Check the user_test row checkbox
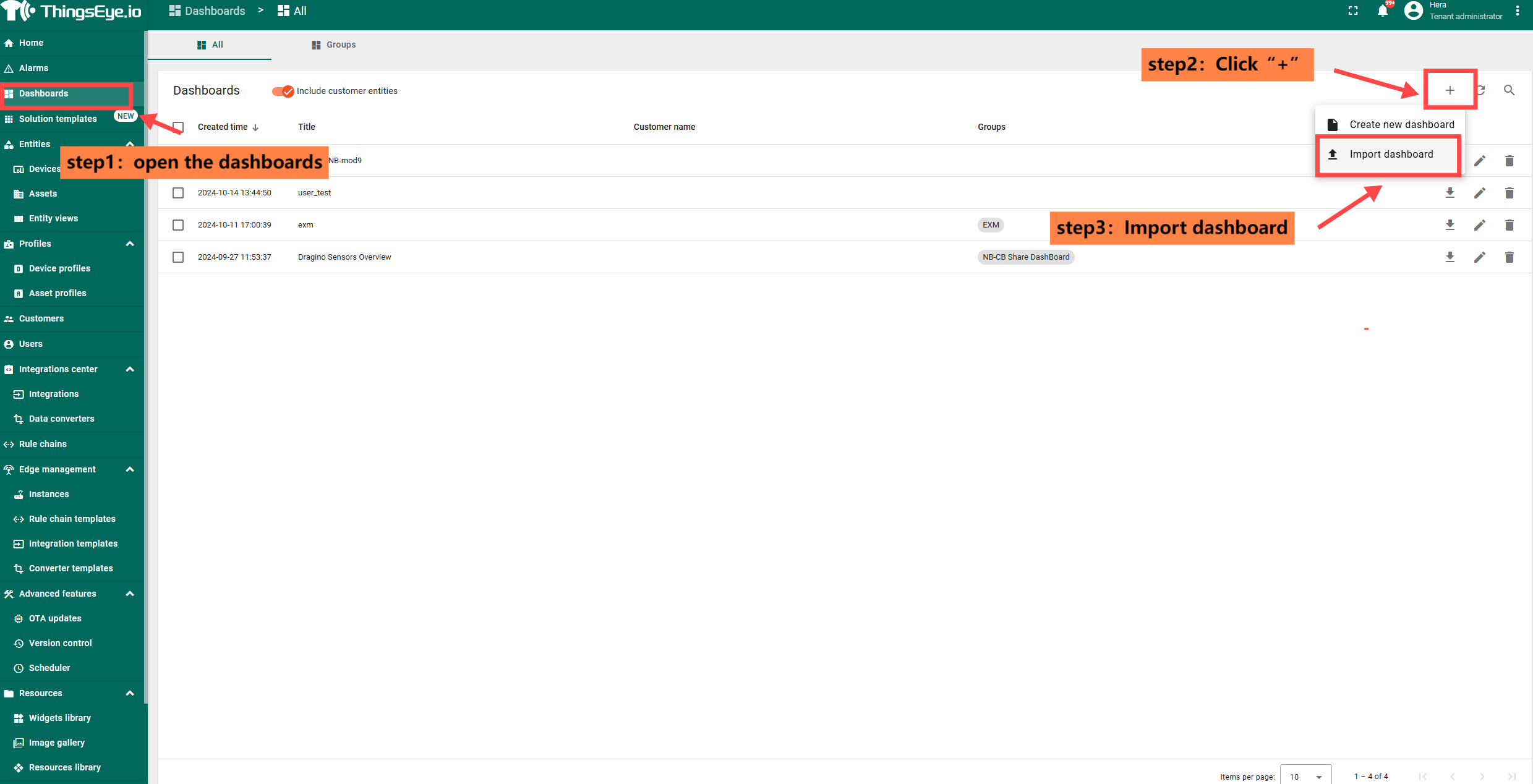The width and height of the screenshot is (1533, 784). click(x=178, y=193)
